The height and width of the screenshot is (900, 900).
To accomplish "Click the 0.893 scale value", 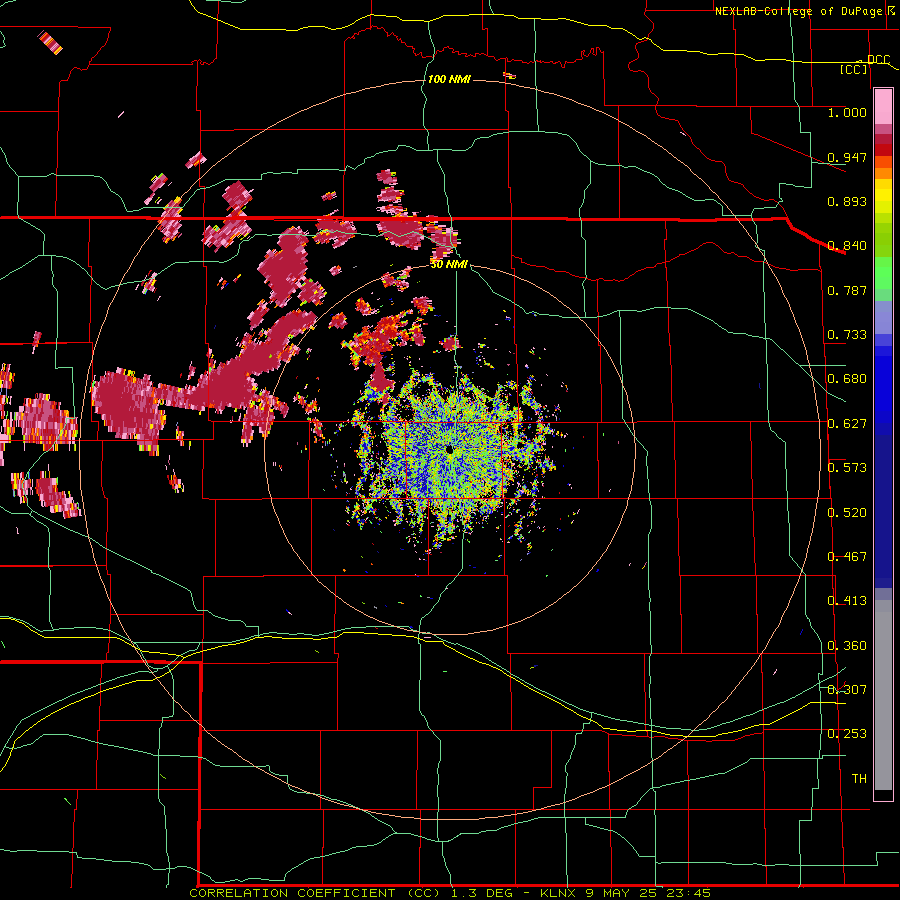I will click(847, 201).
